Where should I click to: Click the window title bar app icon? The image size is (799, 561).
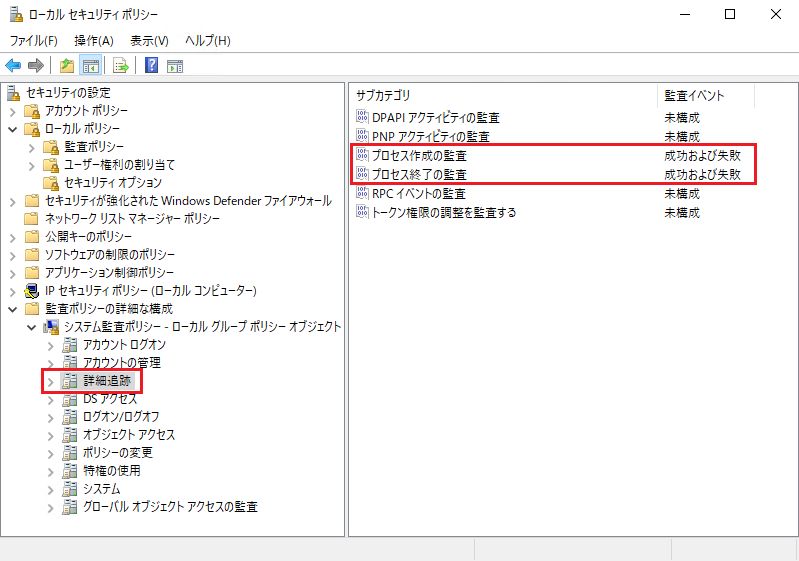tap(16, 14)
